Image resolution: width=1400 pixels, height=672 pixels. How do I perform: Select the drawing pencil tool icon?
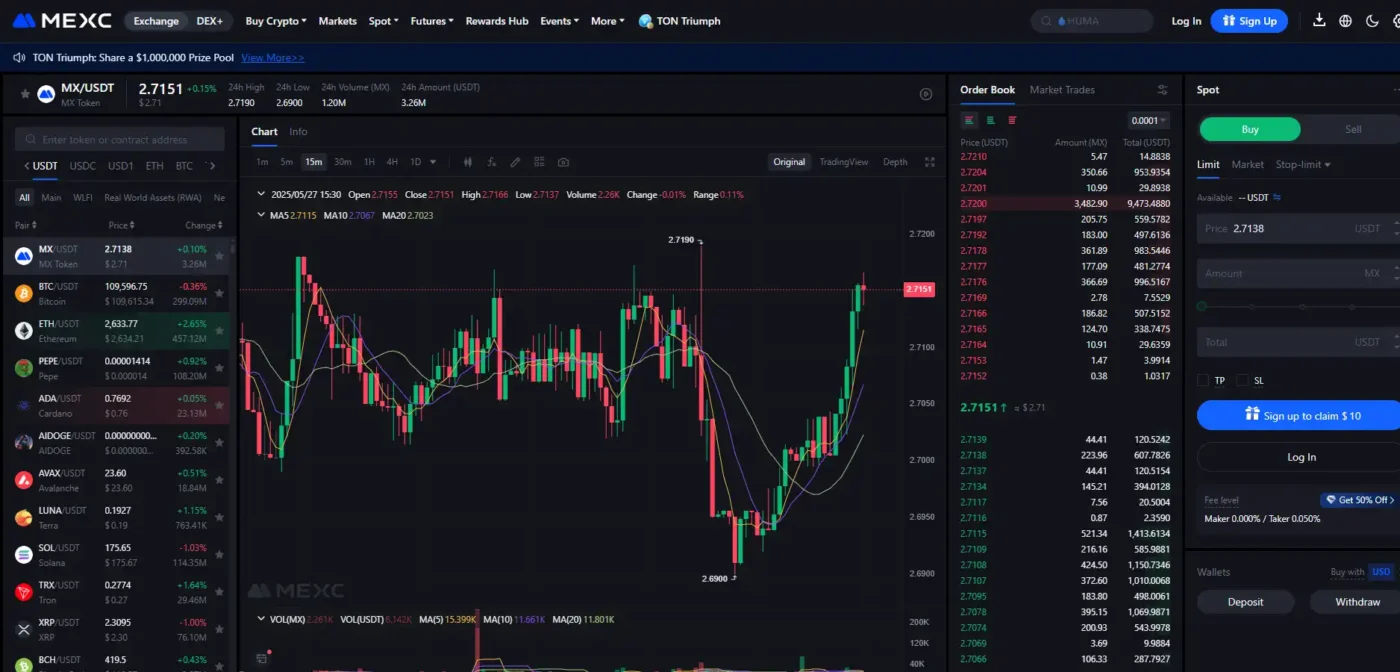[x=515, y=162]
